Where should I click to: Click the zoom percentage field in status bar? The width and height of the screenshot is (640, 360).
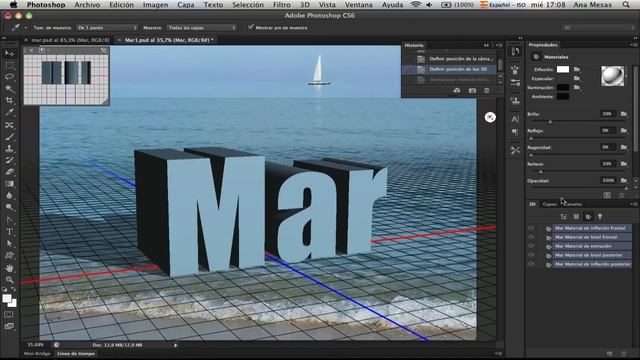[x=36, y=345]
